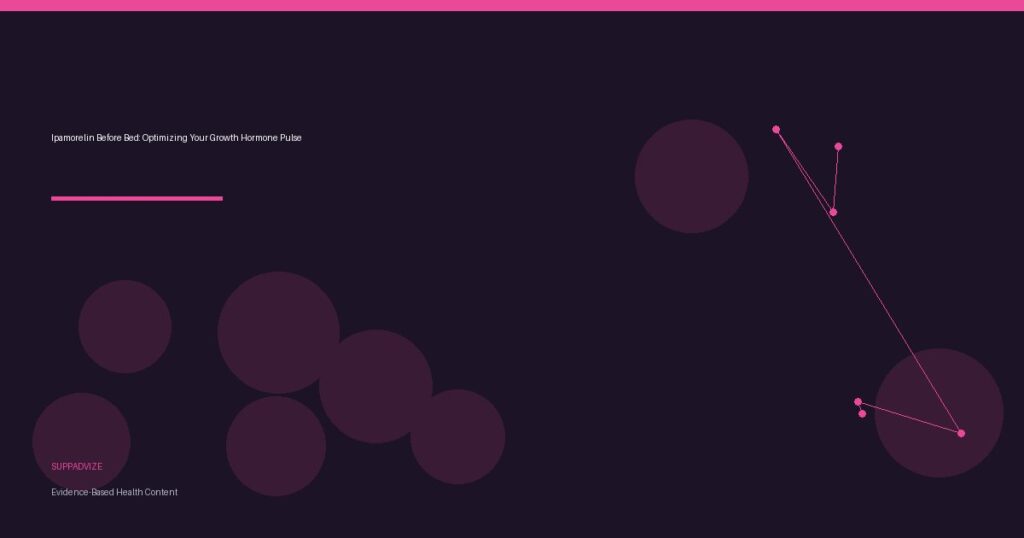Click the lower of the two adjacent pink dots
Screen dimensions: 1024x538
(x=862, y=414)
